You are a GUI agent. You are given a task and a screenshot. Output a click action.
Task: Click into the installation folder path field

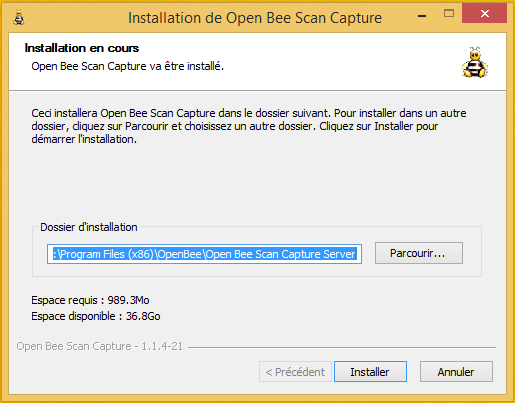(204, 254)
